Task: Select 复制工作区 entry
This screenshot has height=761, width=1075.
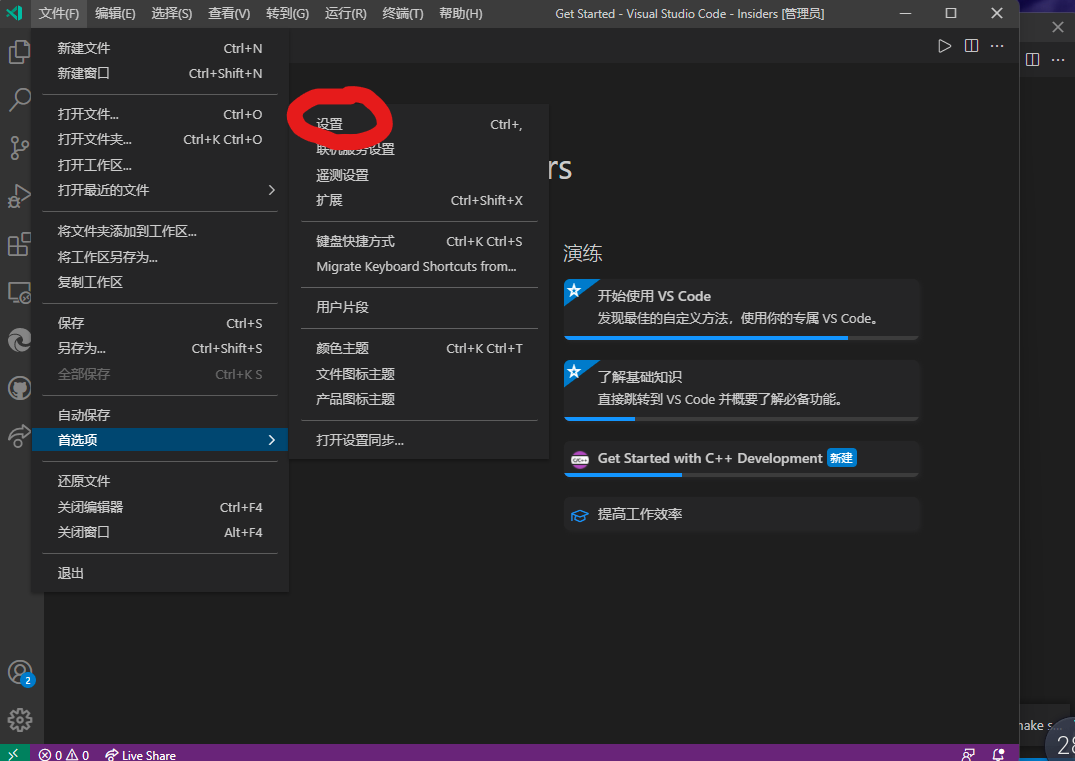Action: pos(160,282)
